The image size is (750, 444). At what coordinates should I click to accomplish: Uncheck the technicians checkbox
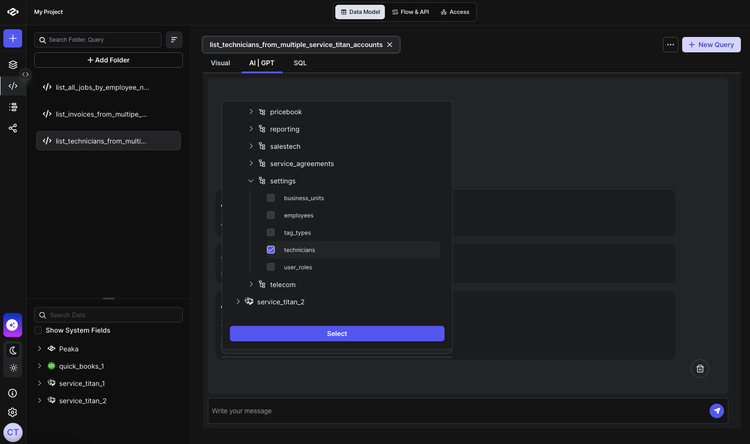[271, 250]
